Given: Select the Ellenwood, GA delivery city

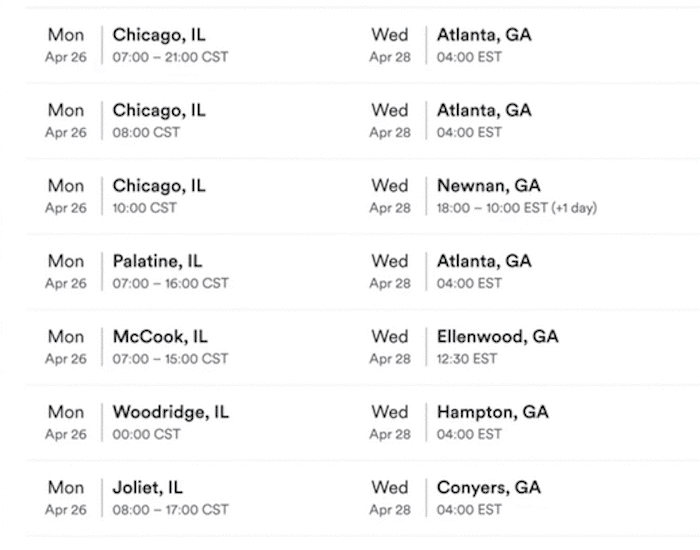Looking at the screenshot, I should [x=497, y=336].
